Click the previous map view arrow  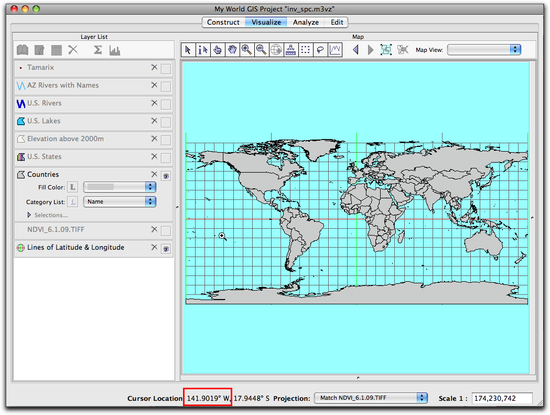click(x=356, y=50)
